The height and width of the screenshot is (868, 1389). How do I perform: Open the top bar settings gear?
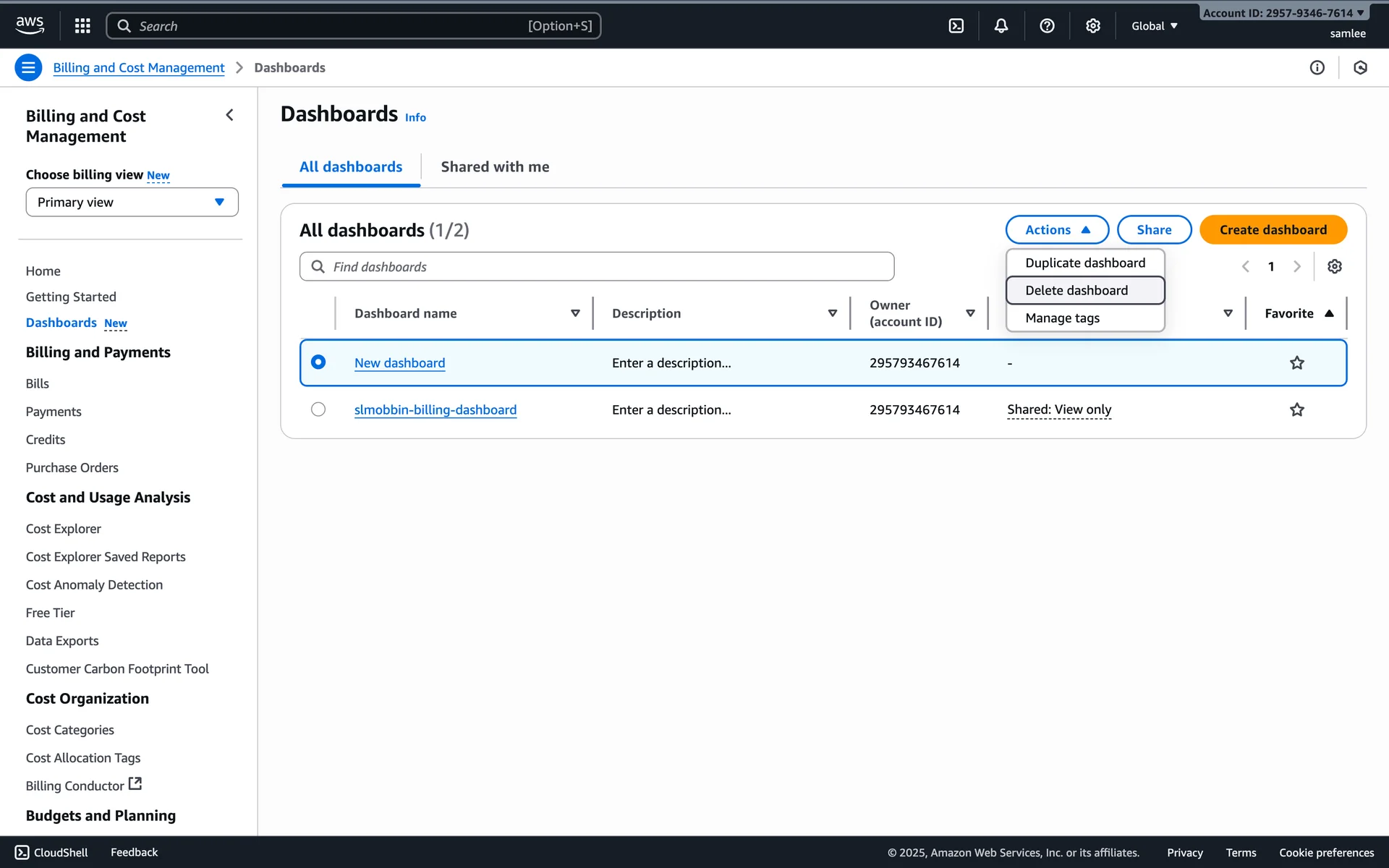coord(1092,26)
